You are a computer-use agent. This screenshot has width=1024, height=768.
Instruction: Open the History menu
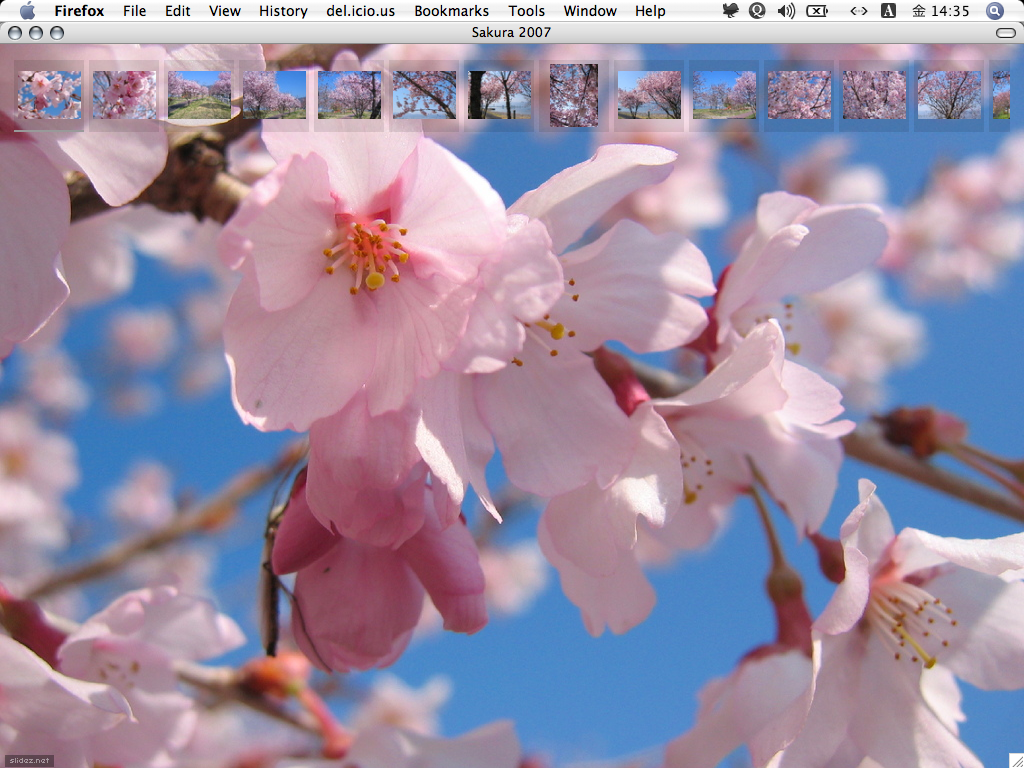[283, 11]
